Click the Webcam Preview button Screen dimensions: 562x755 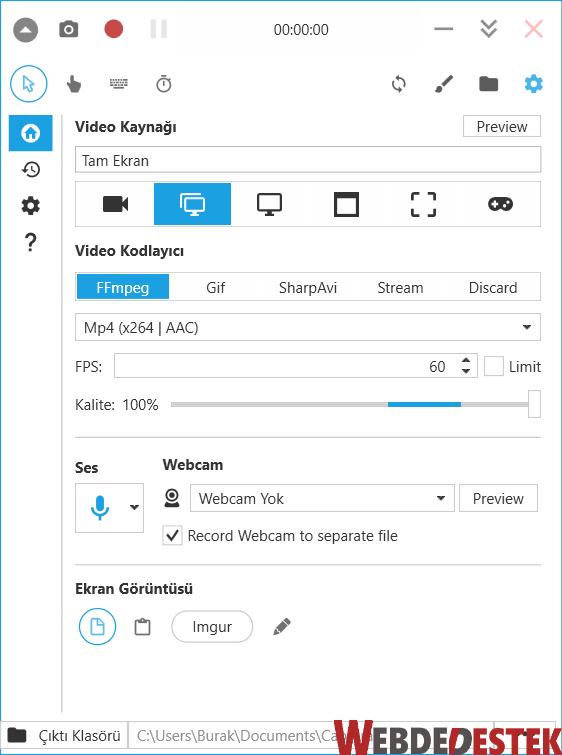pyautogui.click(x=498, y=498)
